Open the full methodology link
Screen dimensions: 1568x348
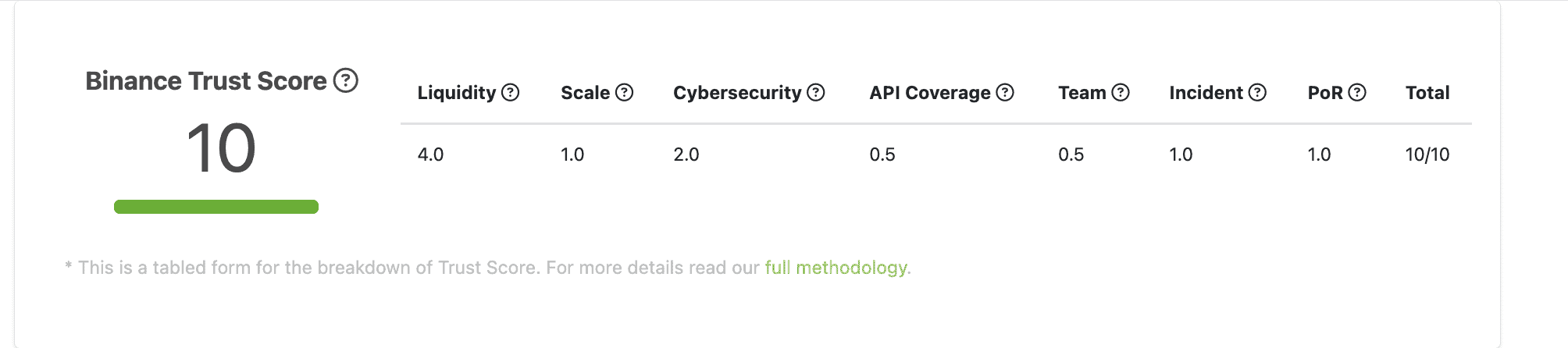pyautogui.click(x=836, y=268)
